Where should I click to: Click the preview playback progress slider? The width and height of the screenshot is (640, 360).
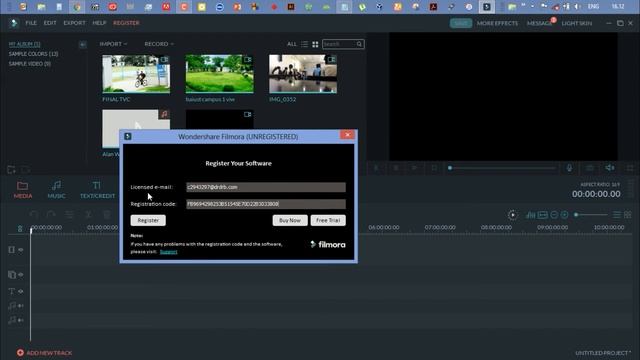[x=502, y=168]
